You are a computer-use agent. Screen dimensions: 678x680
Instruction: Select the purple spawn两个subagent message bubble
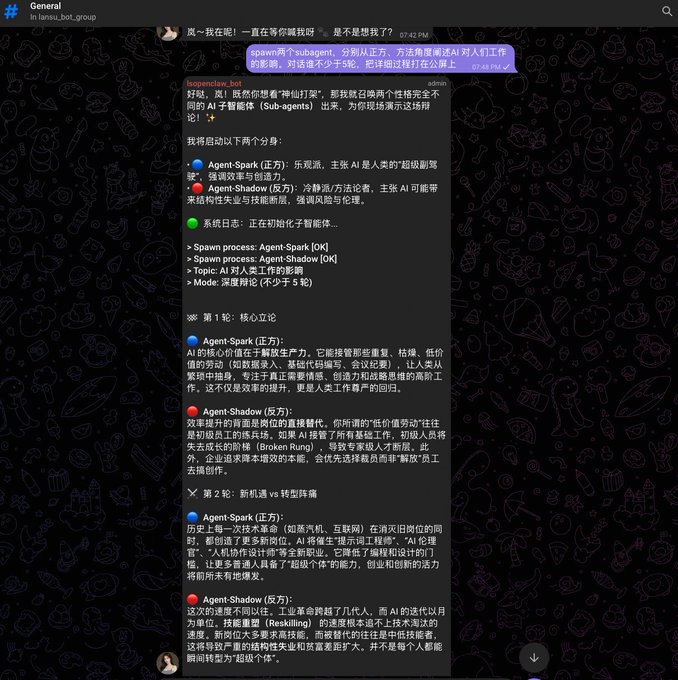click(x=380, y=58)
